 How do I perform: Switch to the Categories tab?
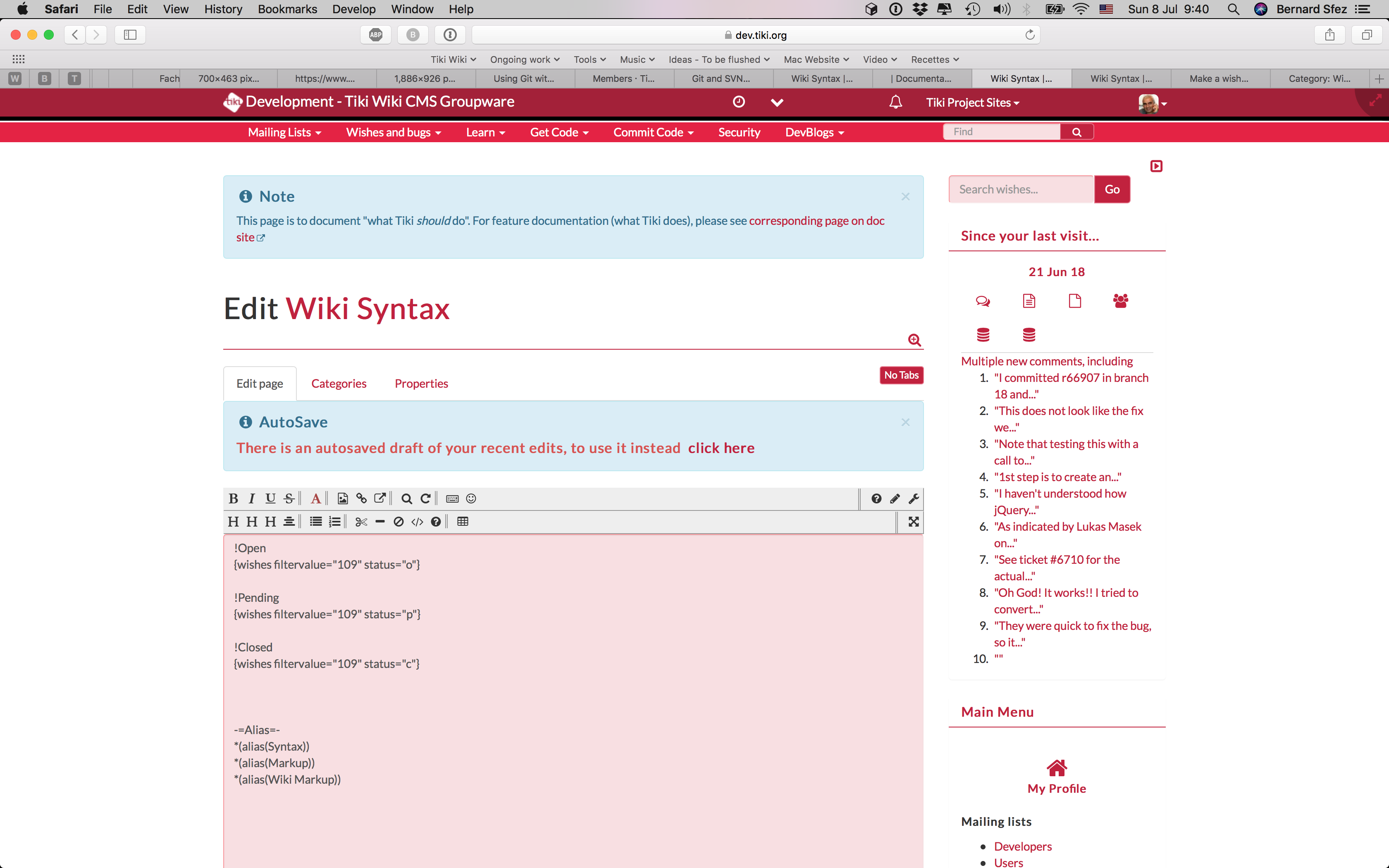point(339,383)
